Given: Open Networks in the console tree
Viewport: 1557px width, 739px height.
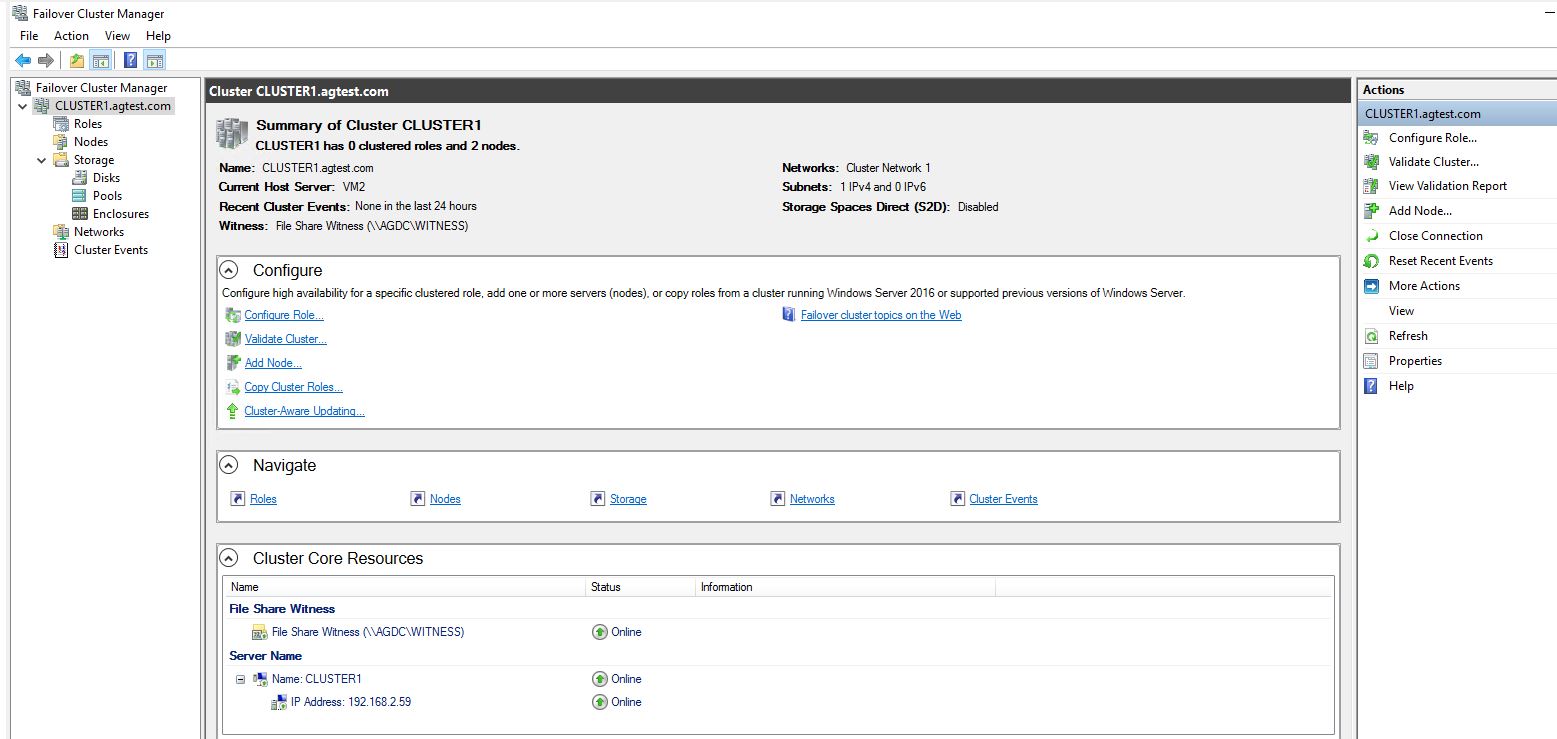Looking at the screenshot, I should click(x=99, y=232).
